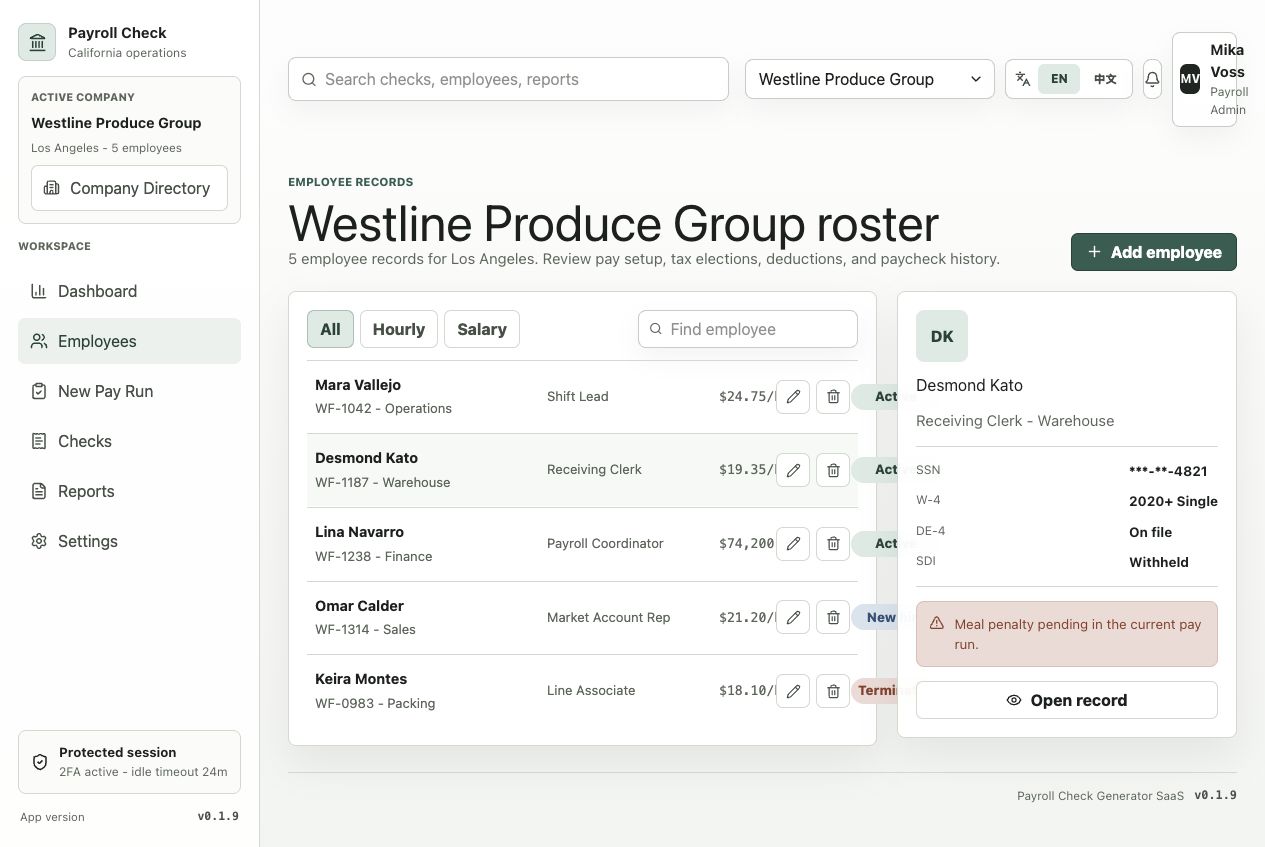Open Reports page in sidebar
The image size is (1265, 847).
coord(129,491)
